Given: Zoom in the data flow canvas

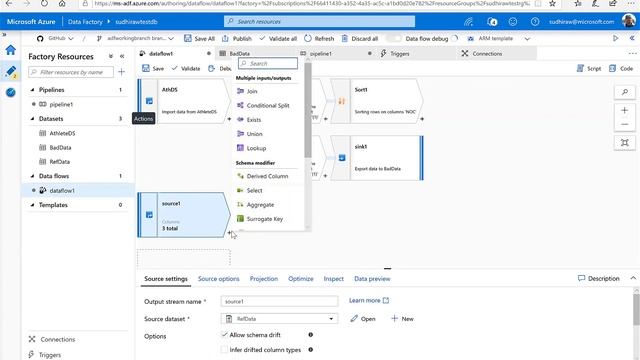Looking at the screenshot, I should (x=624, y=110).
